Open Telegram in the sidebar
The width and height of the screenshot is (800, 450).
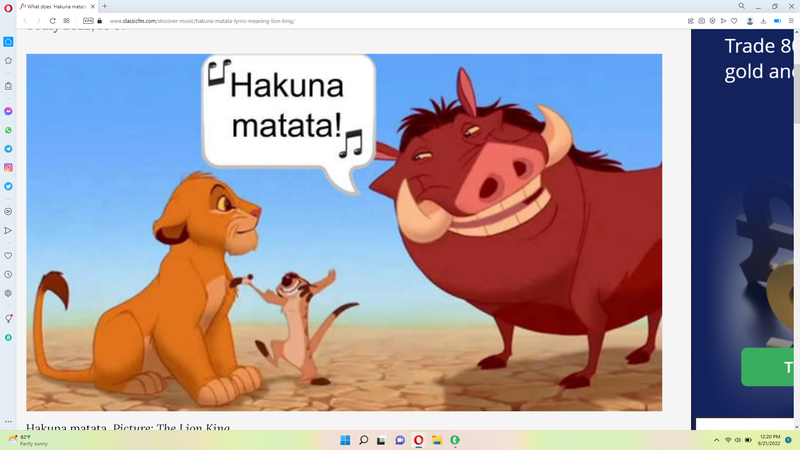point(8,149)
